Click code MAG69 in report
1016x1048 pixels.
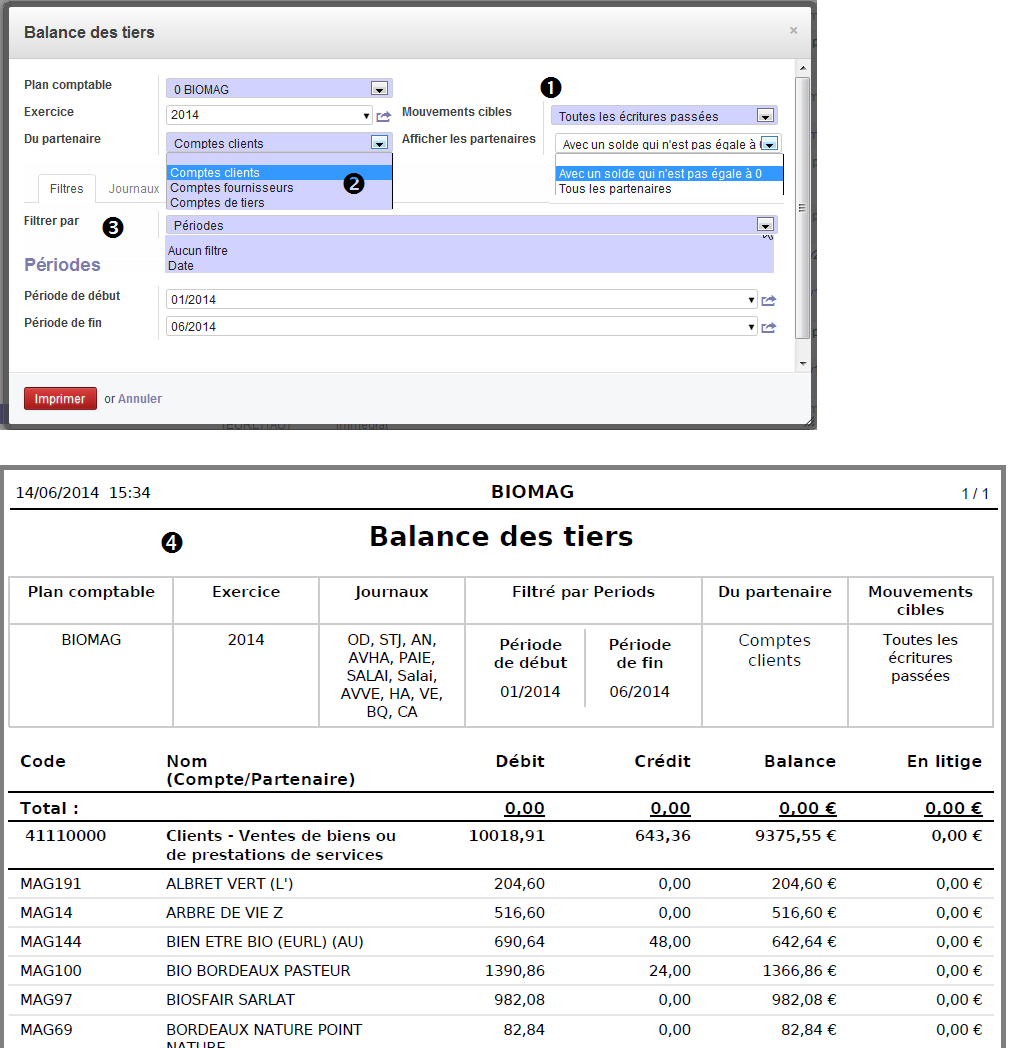46,1029
